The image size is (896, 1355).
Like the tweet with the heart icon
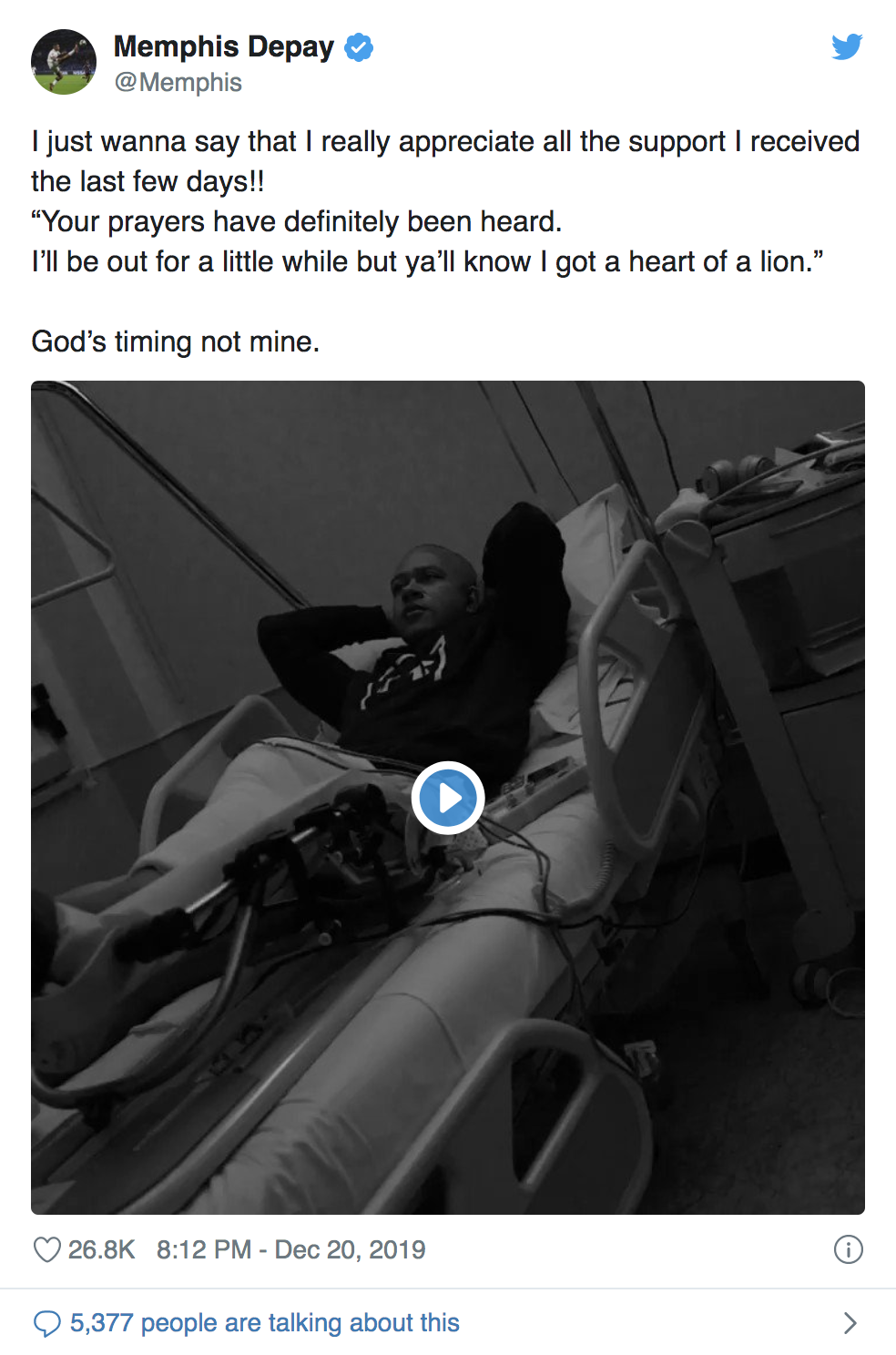(47, 1249)
